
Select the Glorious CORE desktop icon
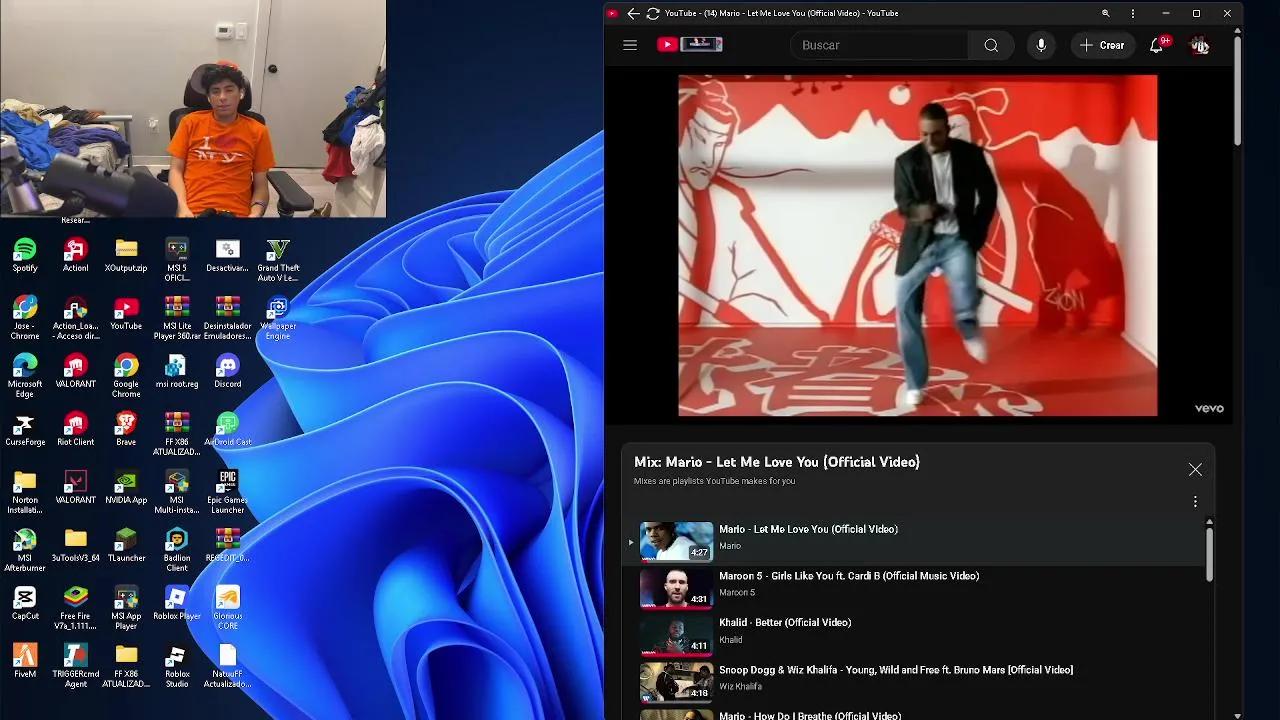pos(227,608)
